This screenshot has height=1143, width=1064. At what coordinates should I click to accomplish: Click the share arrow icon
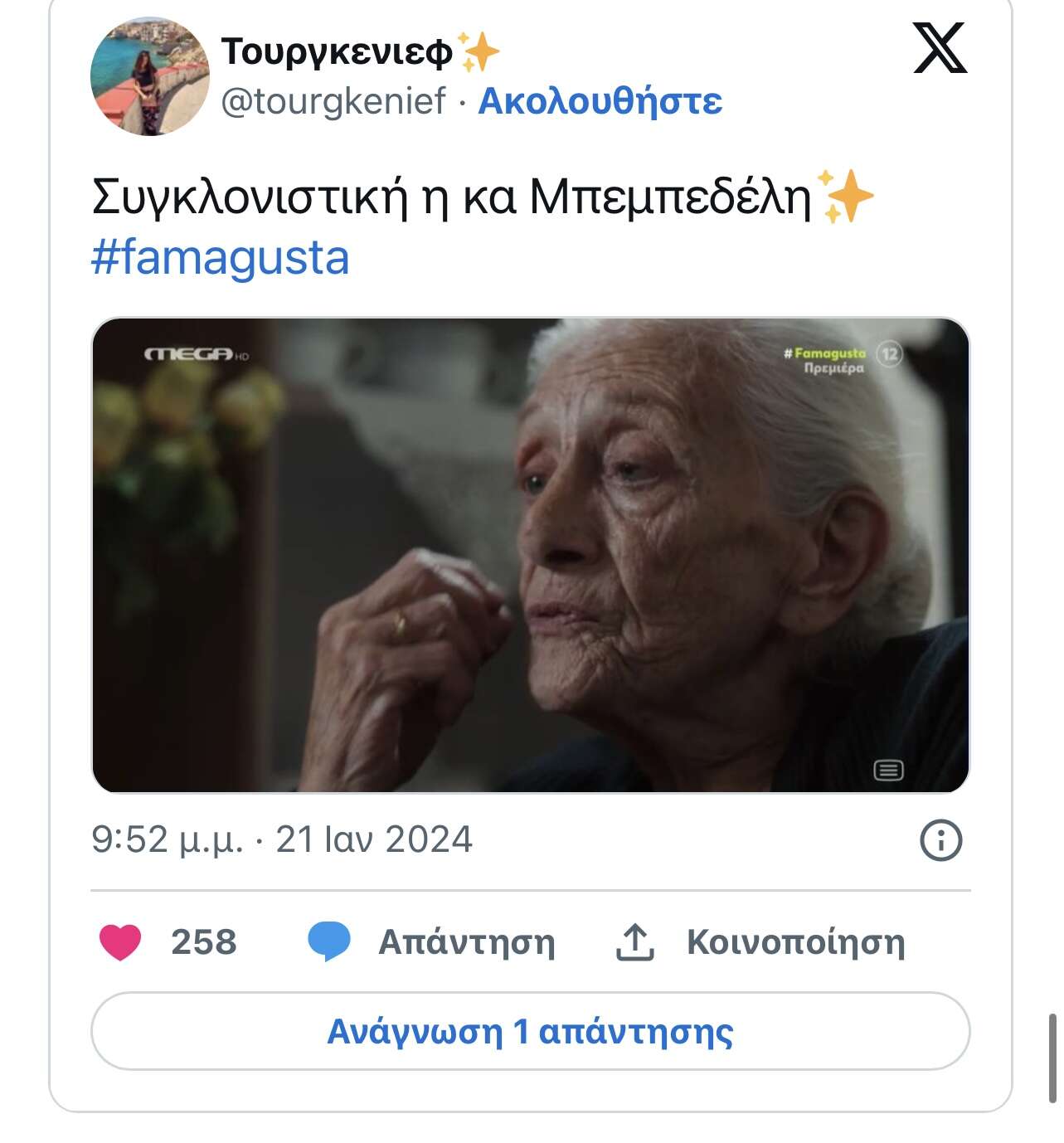pyautogui.click(x=635, y=942)
